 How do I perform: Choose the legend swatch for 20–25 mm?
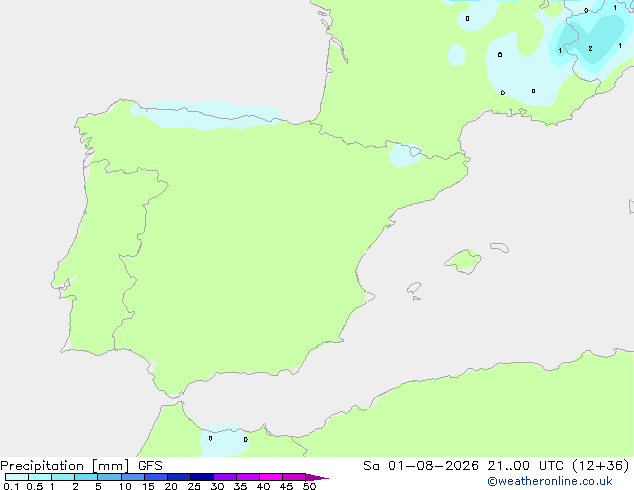tap(179, 477)
